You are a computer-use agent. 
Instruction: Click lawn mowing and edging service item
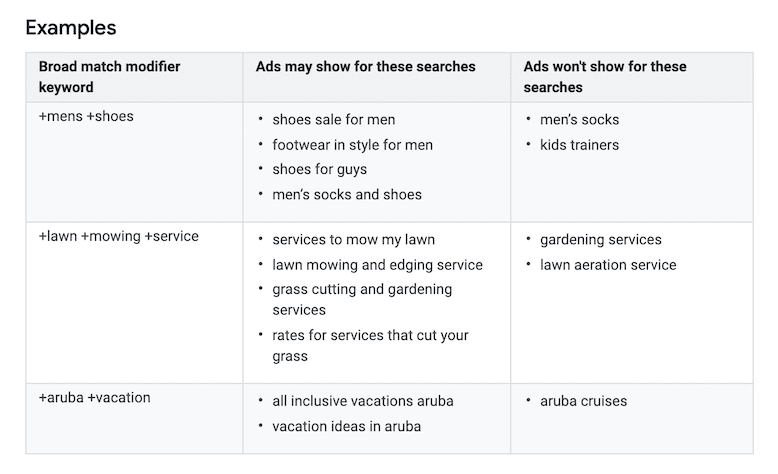coord(377,265)
